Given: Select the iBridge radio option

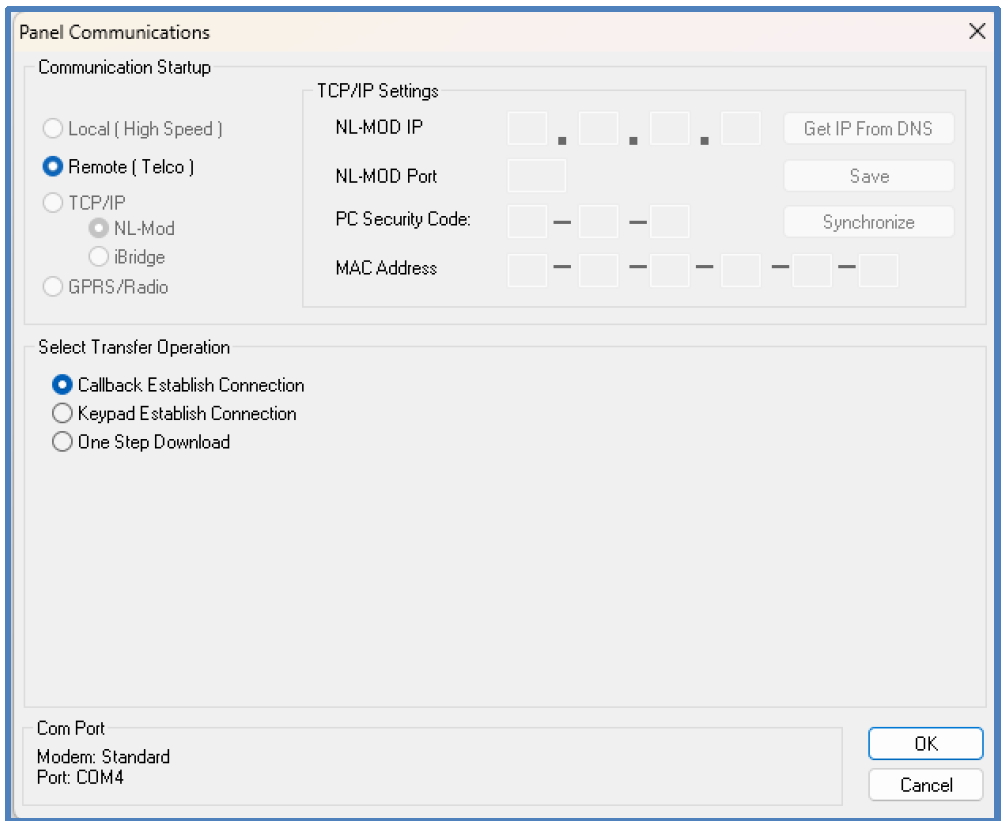Looking at the screenshot, I should tap(99, 257).
